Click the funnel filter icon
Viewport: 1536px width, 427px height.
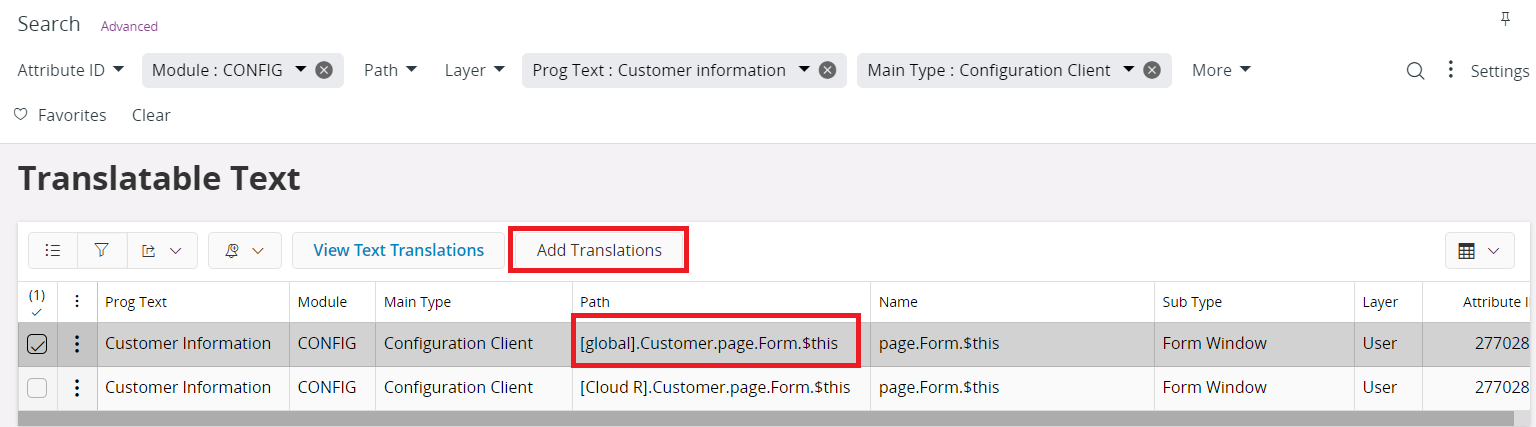[102, 251]
